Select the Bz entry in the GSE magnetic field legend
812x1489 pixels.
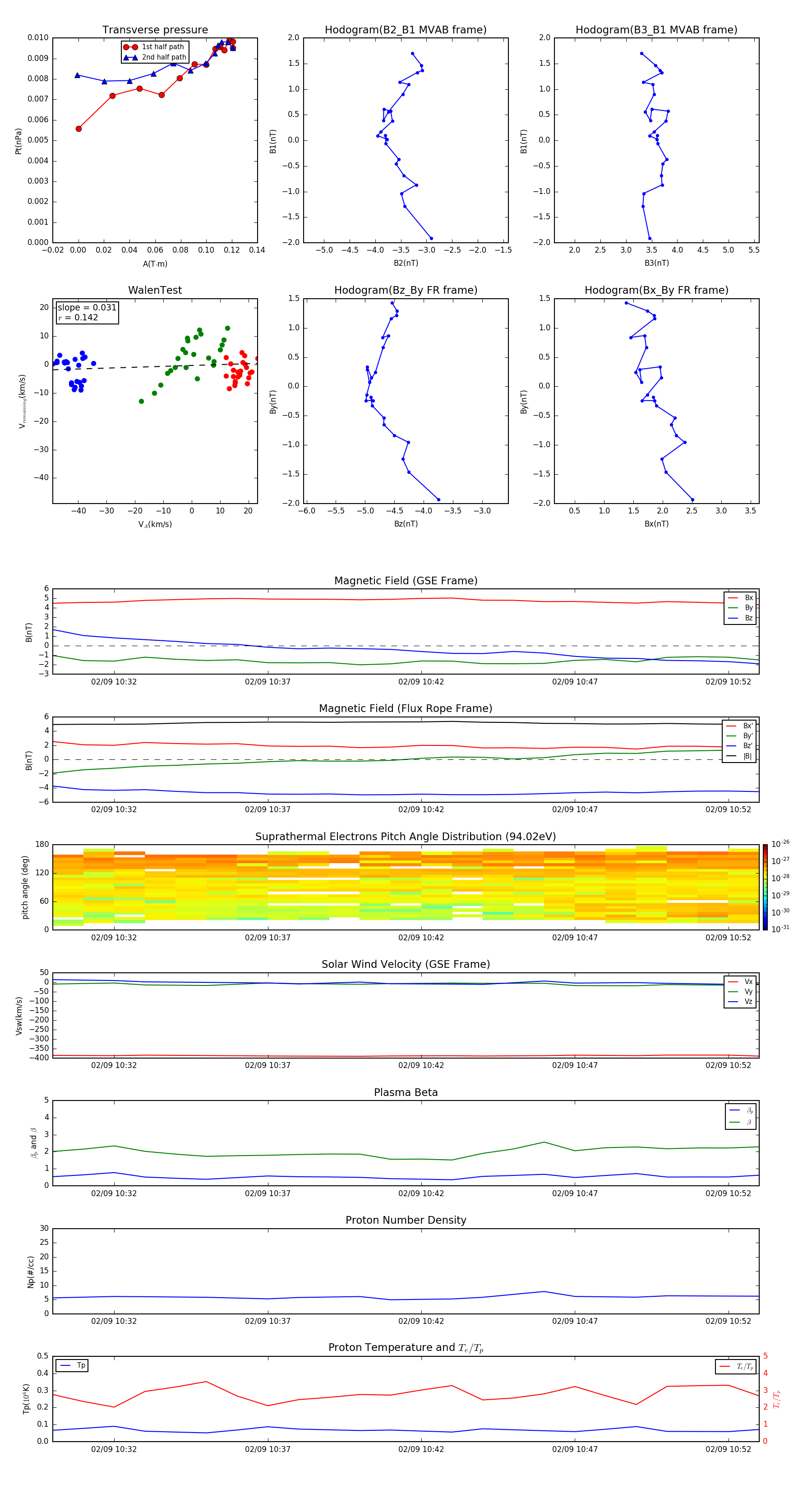[x=740, y=618]
